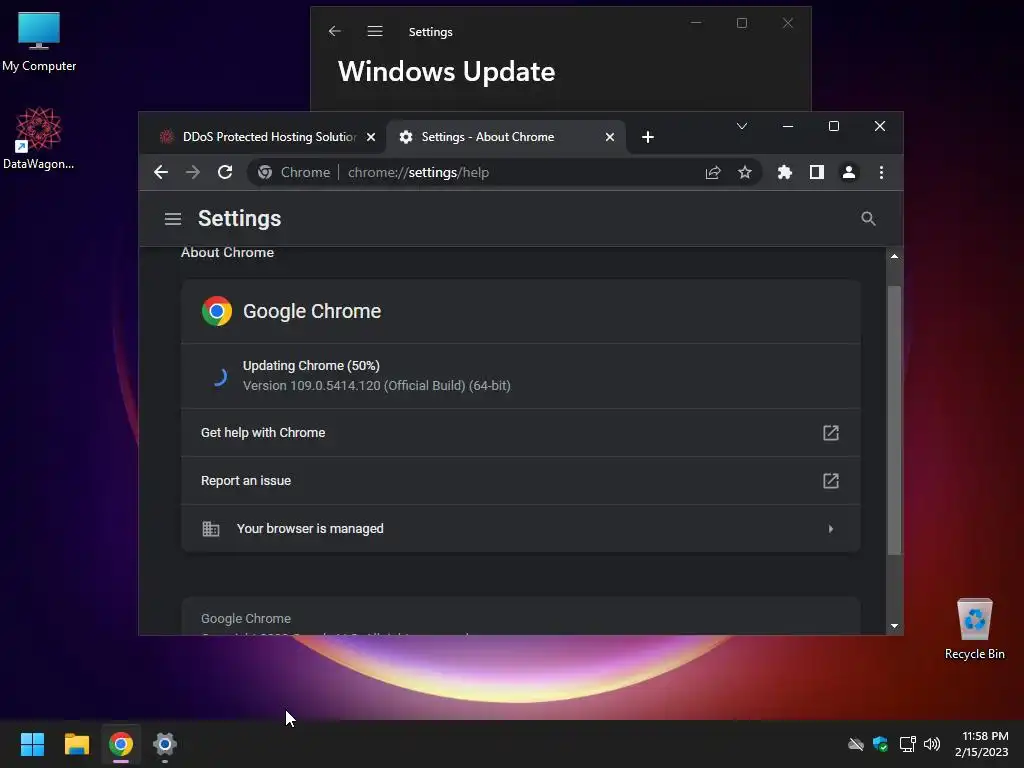Open OneDrive cloud tray icon
The image size is (1024, 768).
pyautogui.click(x=856, y=744)
